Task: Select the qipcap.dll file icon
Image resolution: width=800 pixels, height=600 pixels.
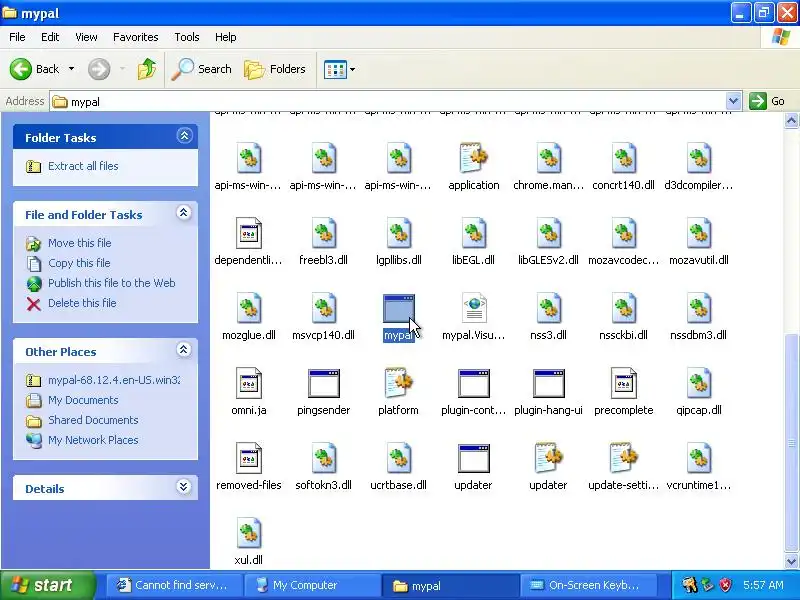Action: [x=698, y=383]
